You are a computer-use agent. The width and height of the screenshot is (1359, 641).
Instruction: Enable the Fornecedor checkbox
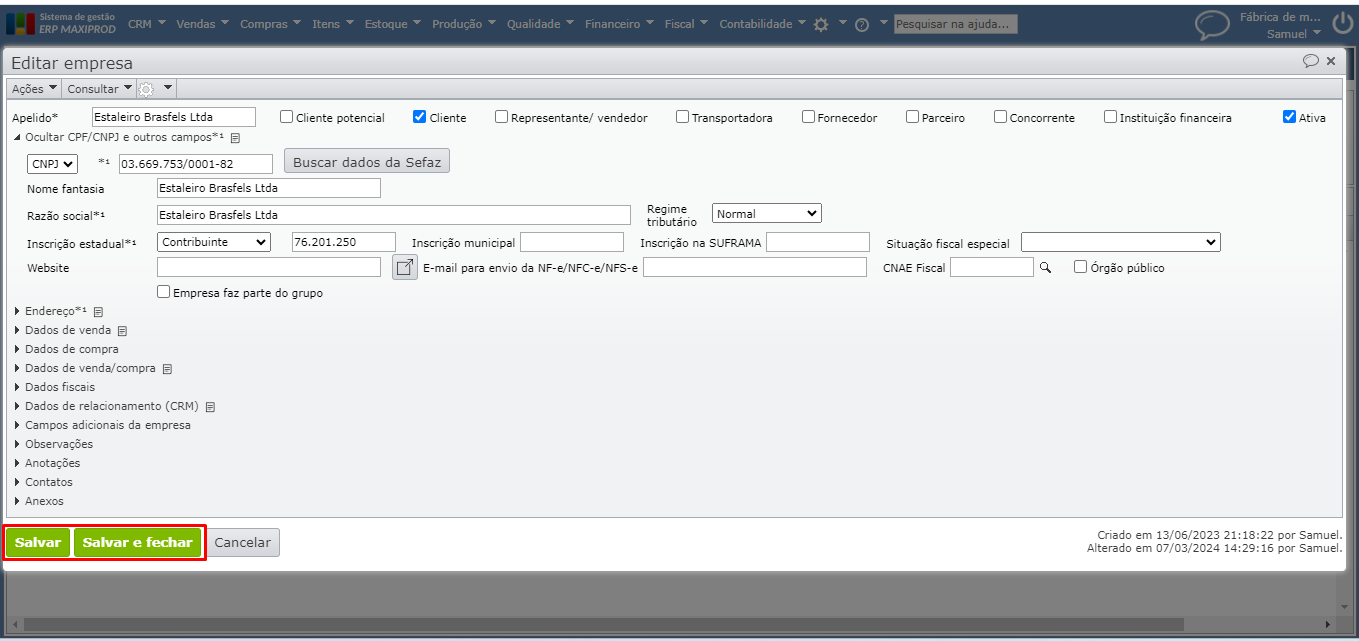coord(809,117)
